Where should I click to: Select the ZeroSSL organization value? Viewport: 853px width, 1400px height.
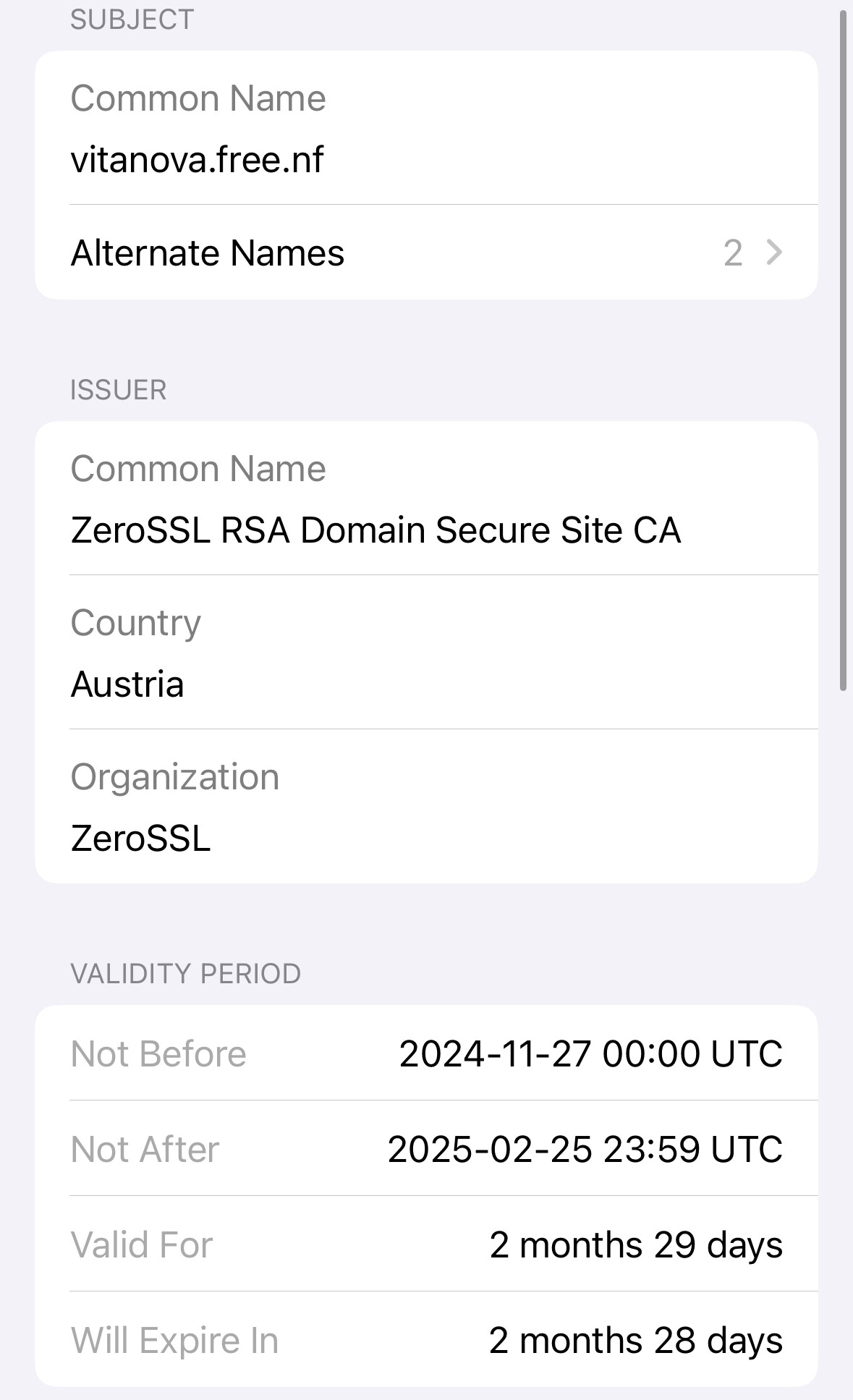pyautogui.click(x=140, y=839)
